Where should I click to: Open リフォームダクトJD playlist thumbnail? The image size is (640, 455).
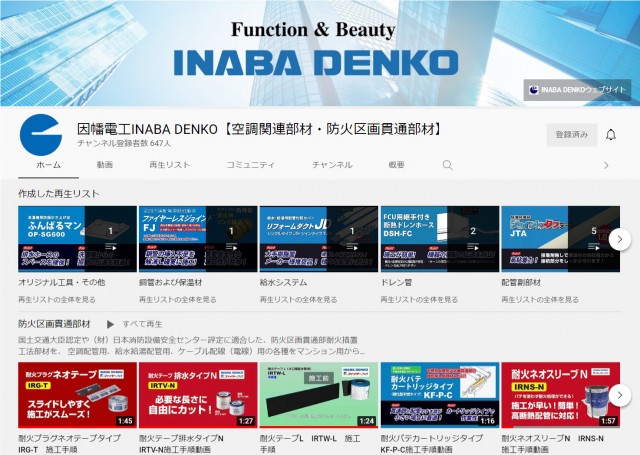pos(319,239)
